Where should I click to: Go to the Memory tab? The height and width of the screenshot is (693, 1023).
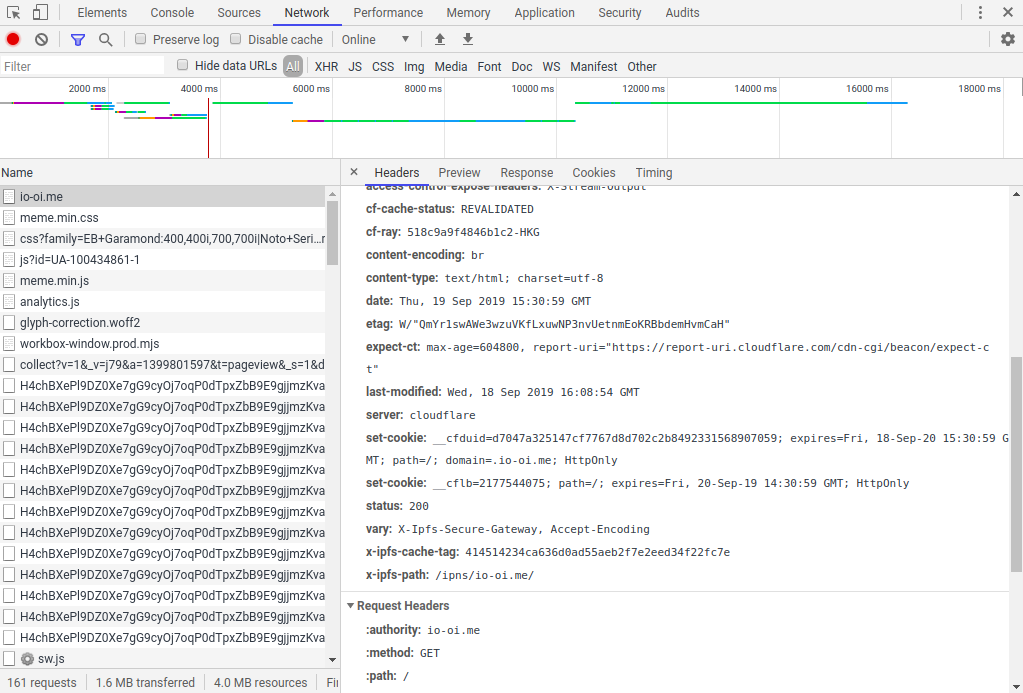tap(468, 12)
